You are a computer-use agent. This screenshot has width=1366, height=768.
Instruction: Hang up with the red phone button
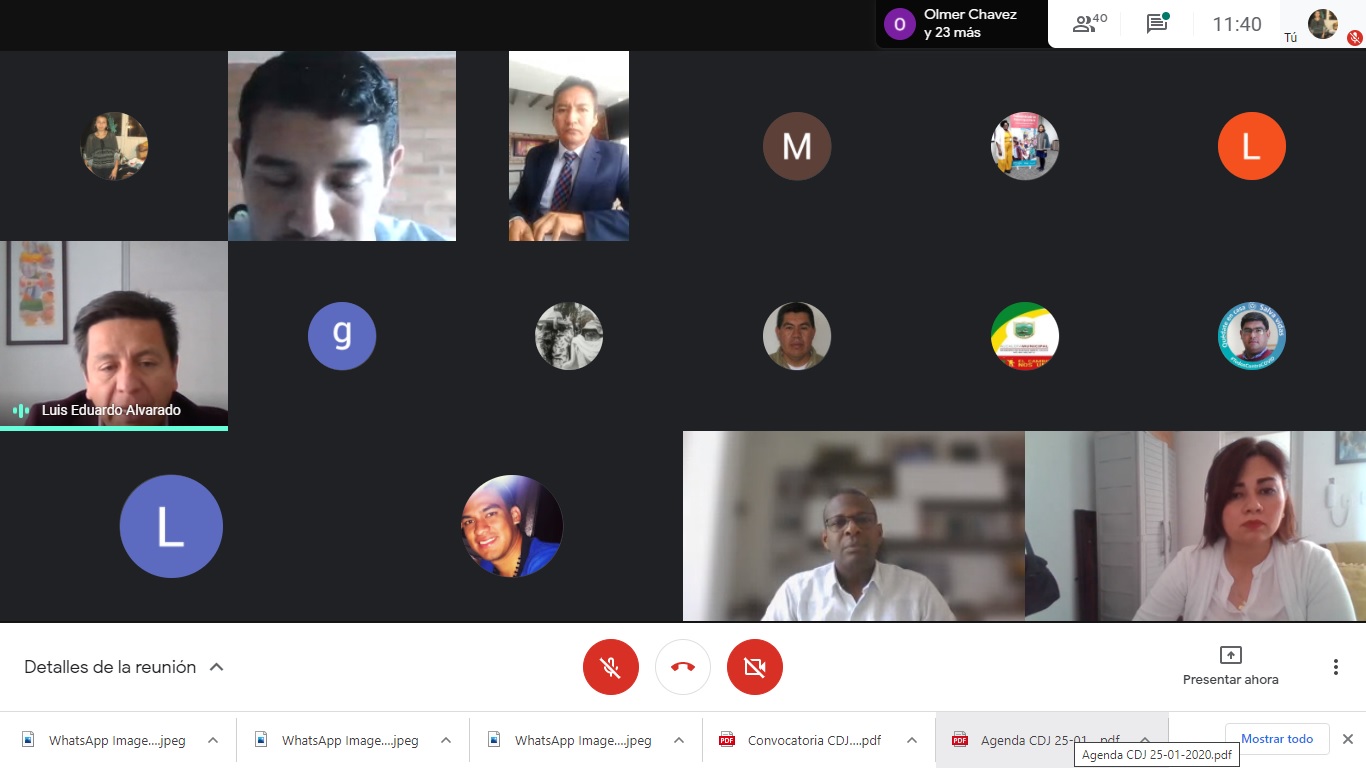683,667
